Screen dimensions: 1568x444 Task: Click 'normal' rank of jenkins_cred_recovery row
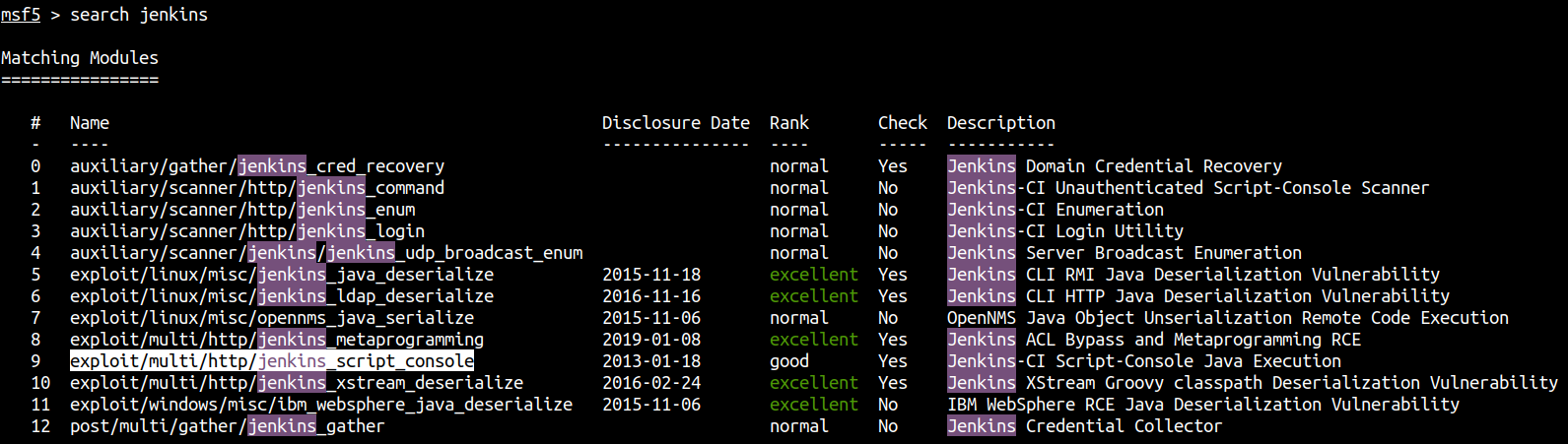point(799,166)
